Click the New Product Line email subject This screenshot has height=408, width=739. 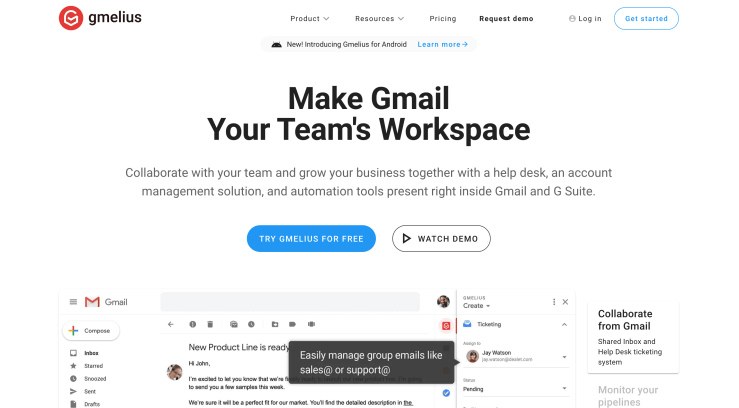238,347
